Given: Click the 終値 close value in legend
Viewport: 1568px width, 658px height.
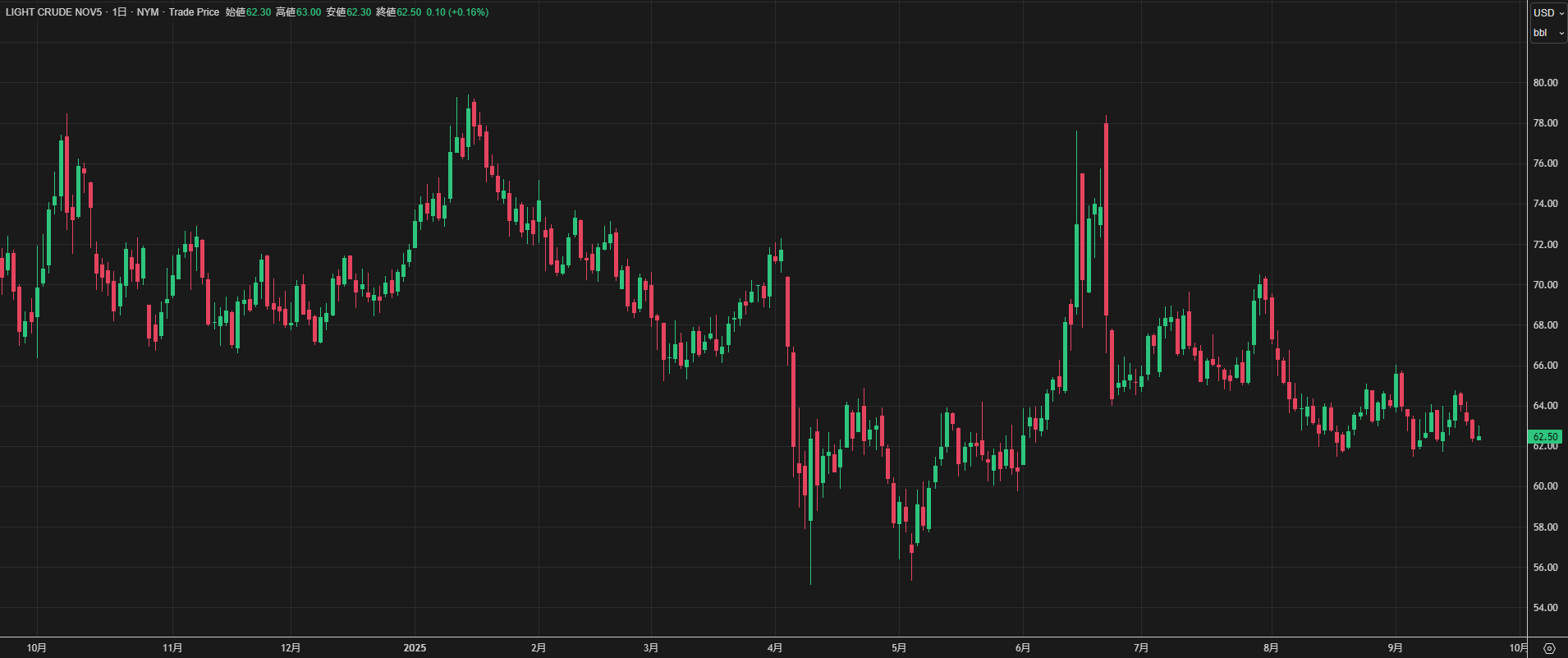Looking at the screenshot, I should click(x=409, y=12).
